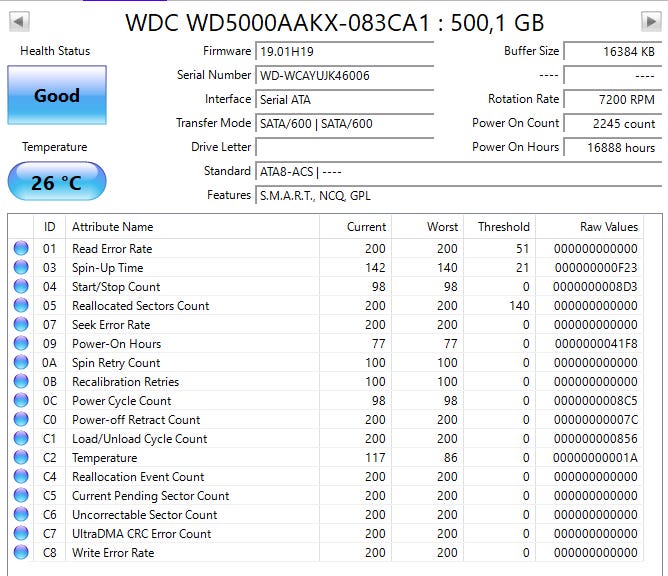
Task: Click the Standard ATA8-ACS field
Action: (x=458, y=172)
